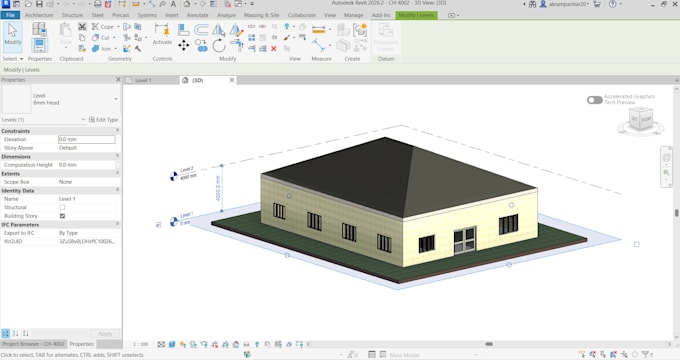The height and width of the screenshot is (360, 680).
Task: Click the Default 3D View house icon
Action: pyautogui.click(x=186, y=4)
